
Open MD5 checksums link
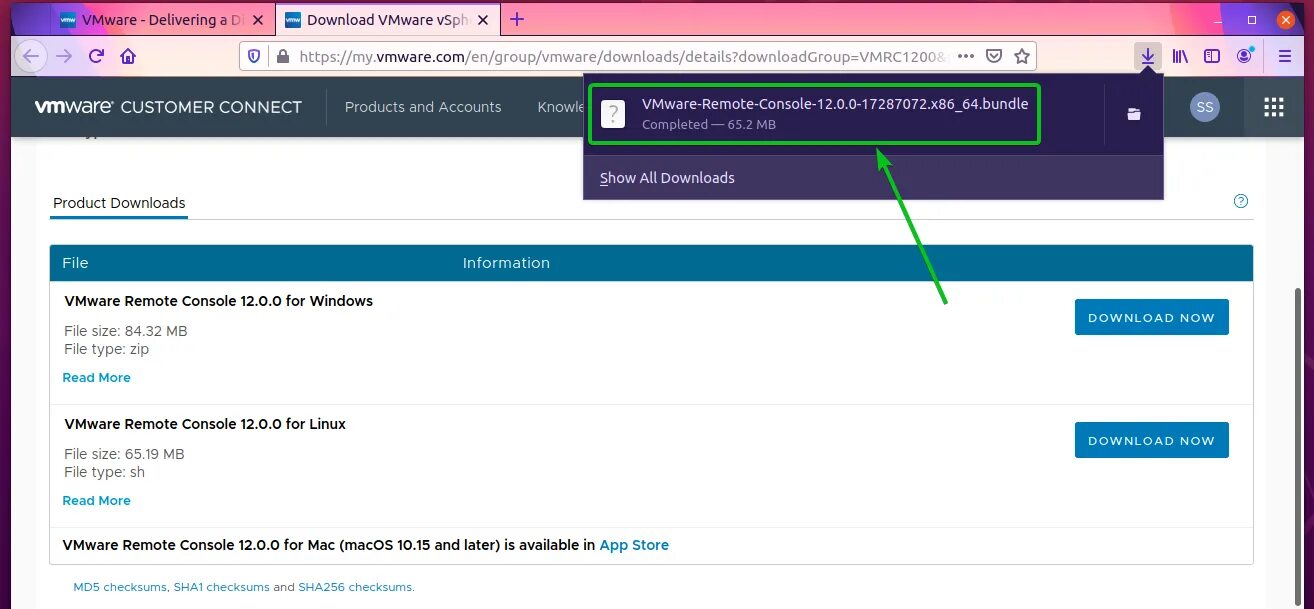pyautogui.click(x=120, y=587)
